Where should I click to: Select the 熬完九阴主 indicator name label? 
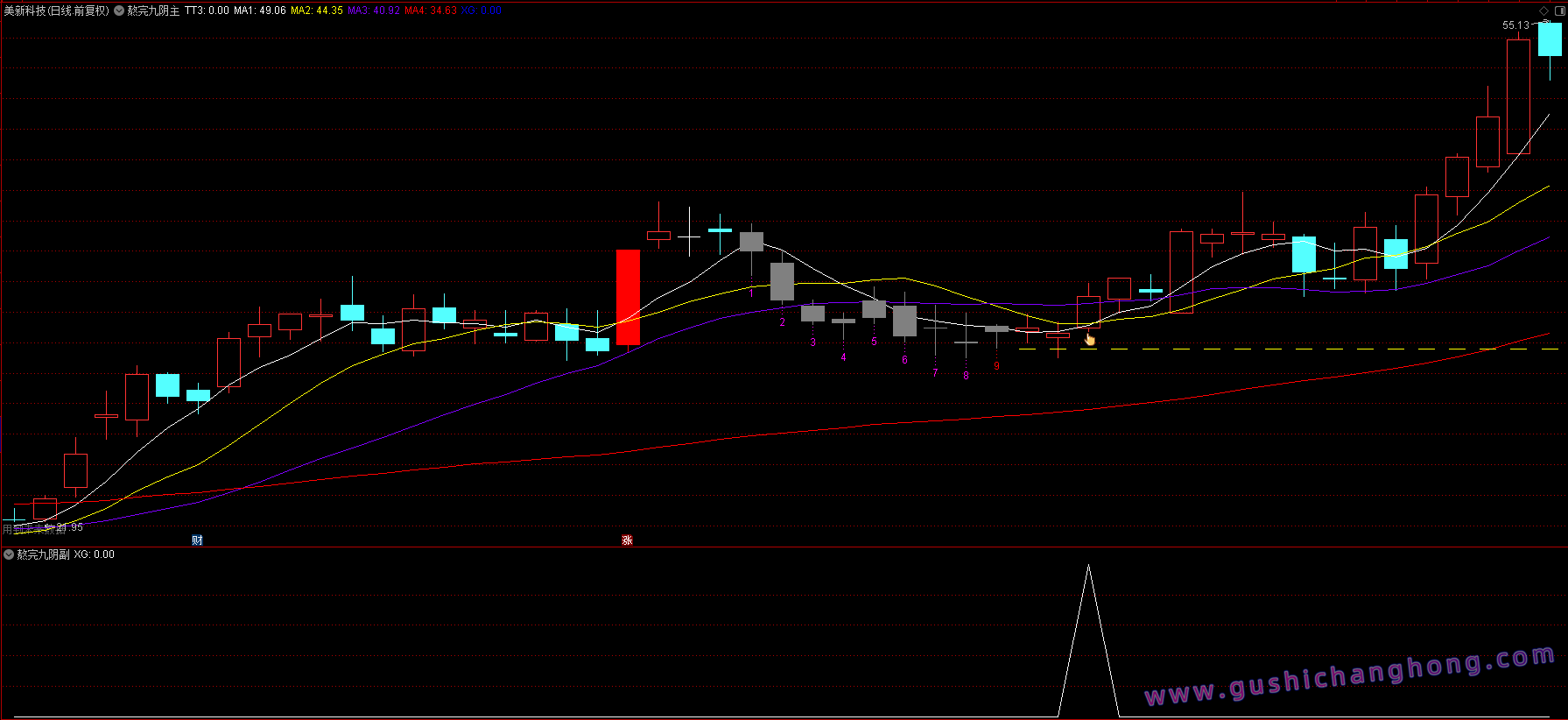[153, 11]
